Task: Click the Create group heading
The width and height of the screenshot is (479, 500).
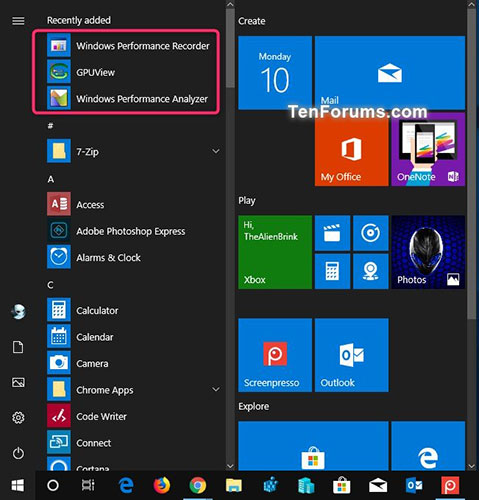Action: [x=252, y=21]
